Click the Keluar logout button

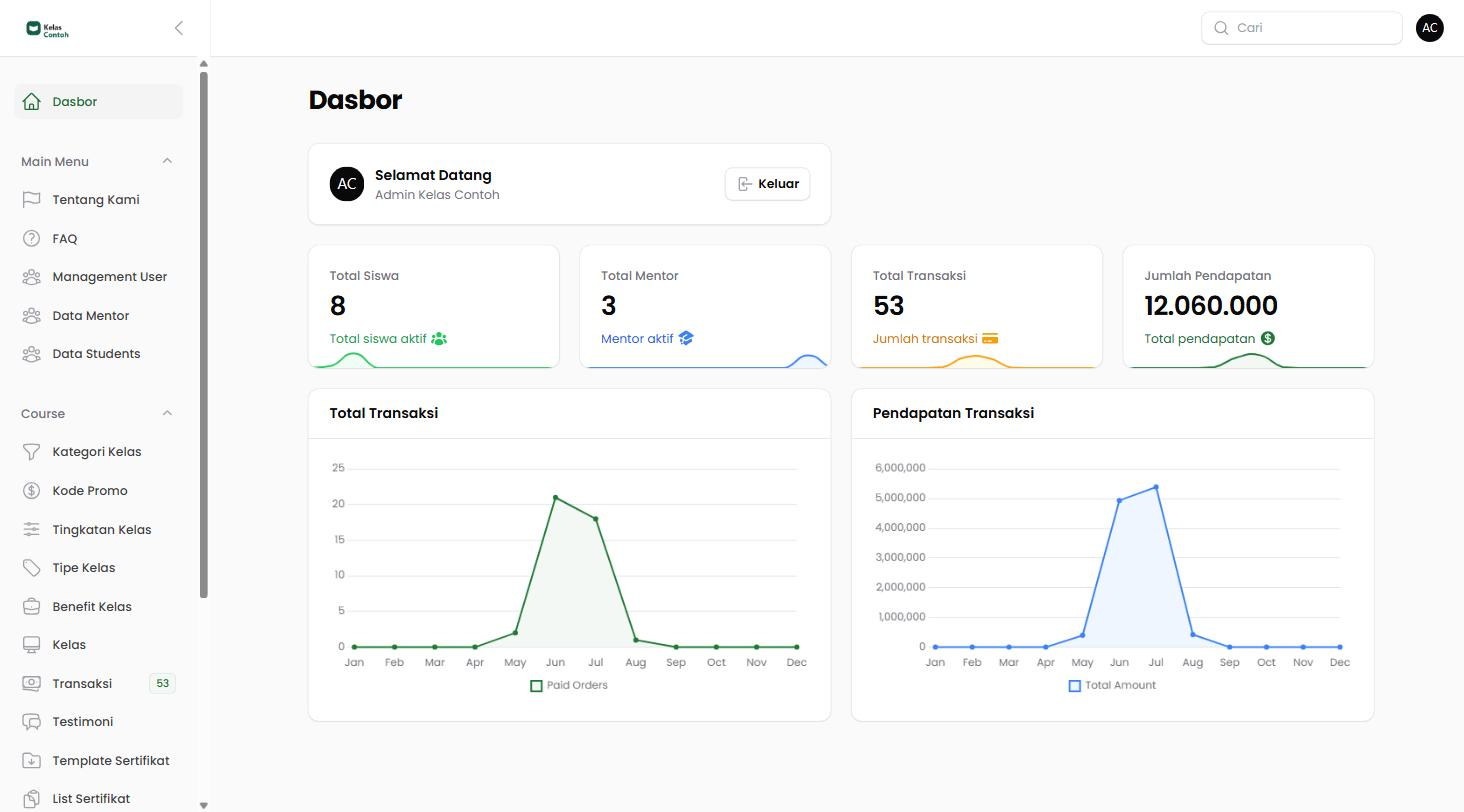coord(768,184)
